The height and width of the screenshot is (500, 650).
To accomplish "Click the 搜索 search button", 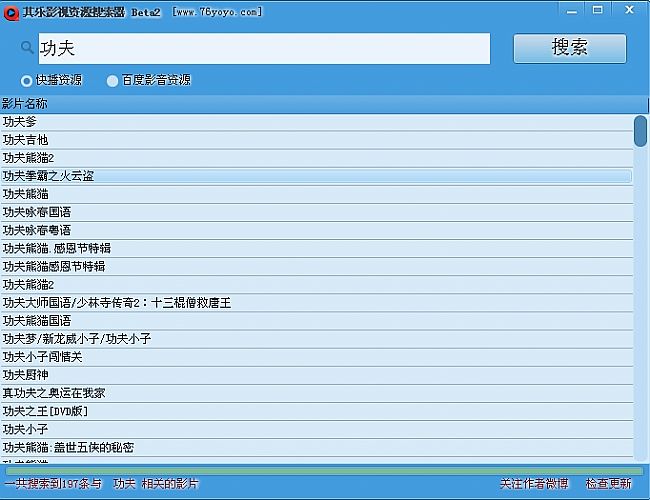I will click(x=570, y=48).
